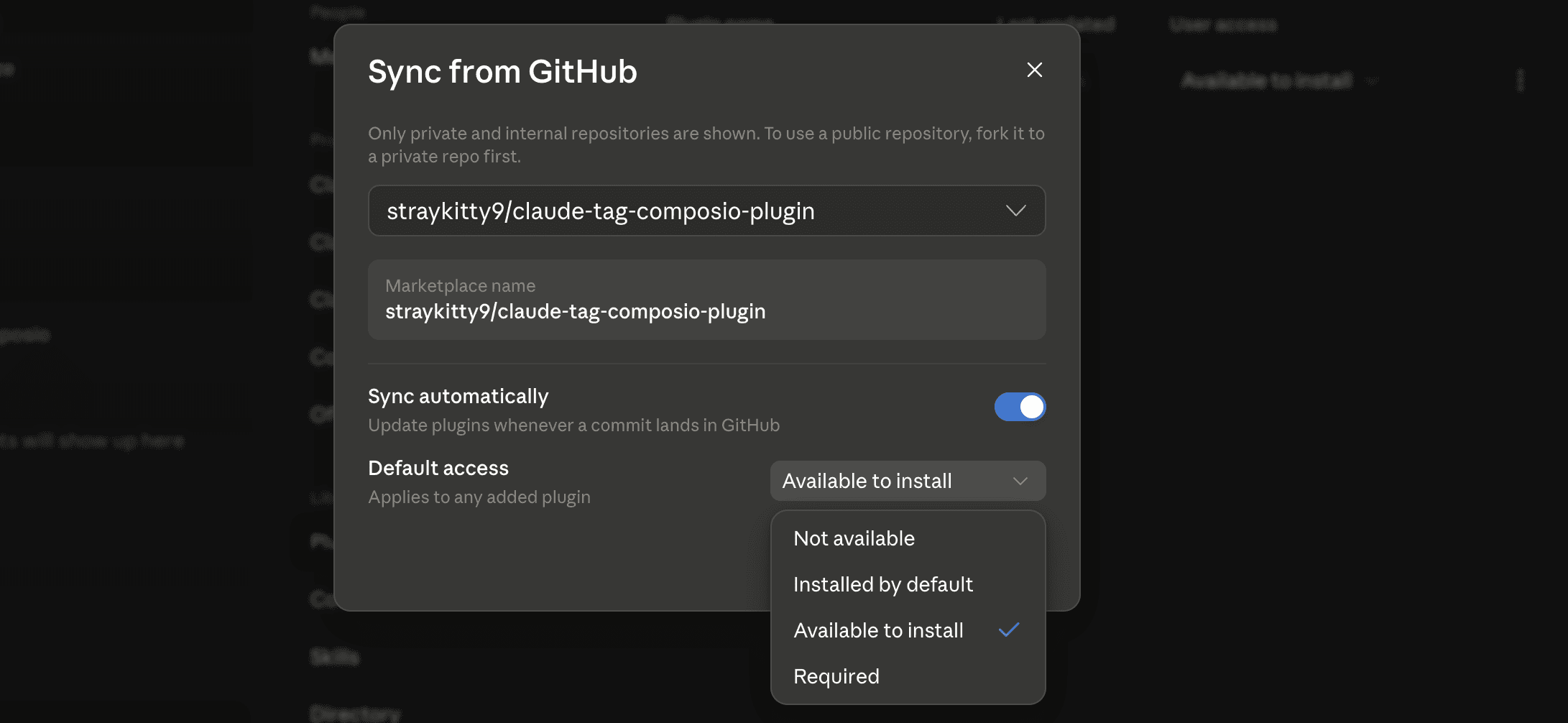Click the blurred Directory sidebar item

pyautogui.click(x=356, y=714)
